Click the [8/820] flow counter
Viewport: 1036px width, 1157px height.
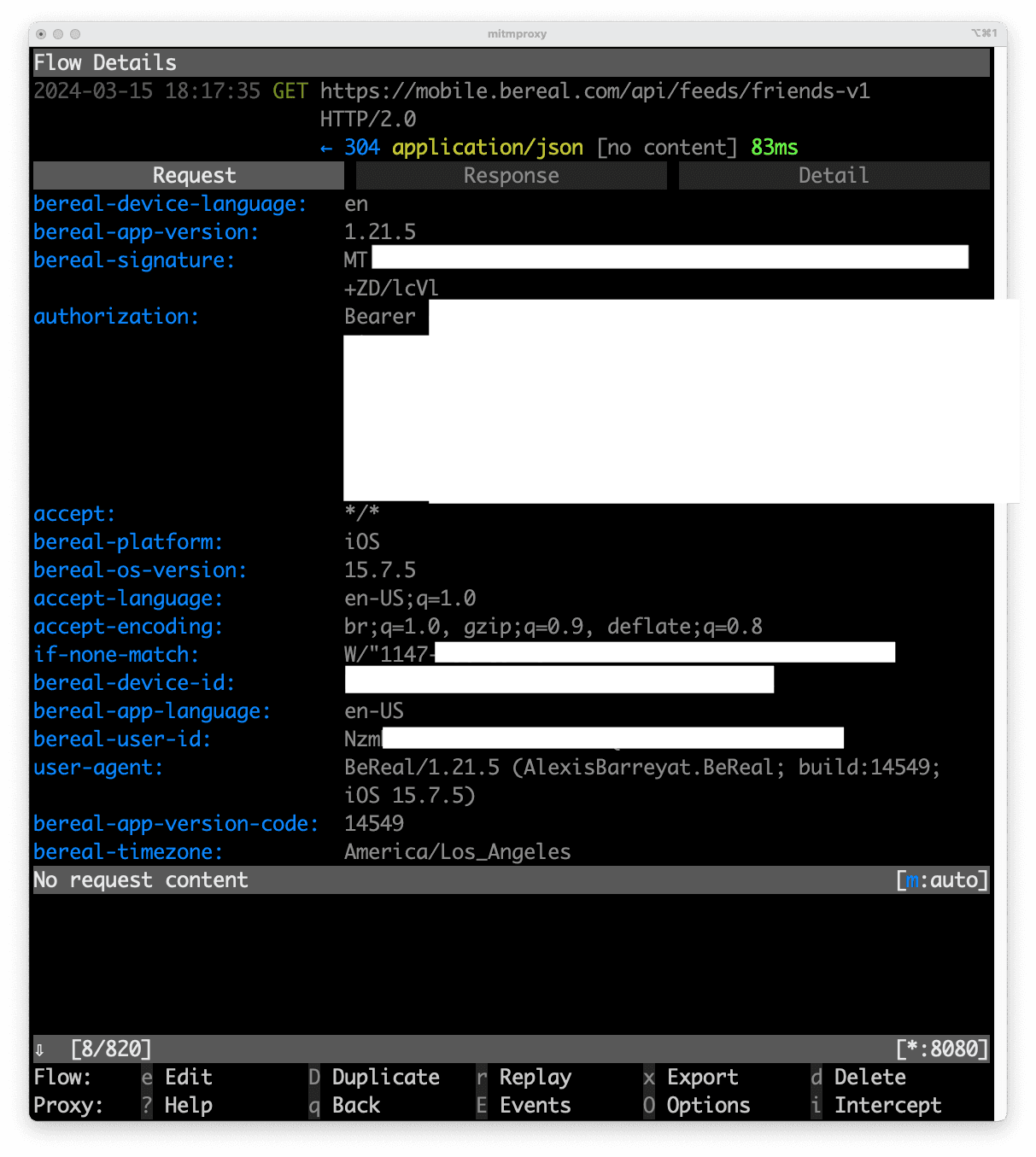pyautogui.click(x=111, y=1049)
